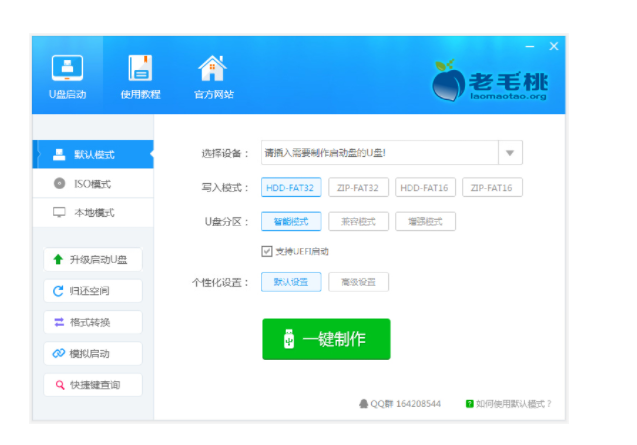637x445 pixels.
Task: Click the green 一键制作 button
Action: [x=326, y=339]
